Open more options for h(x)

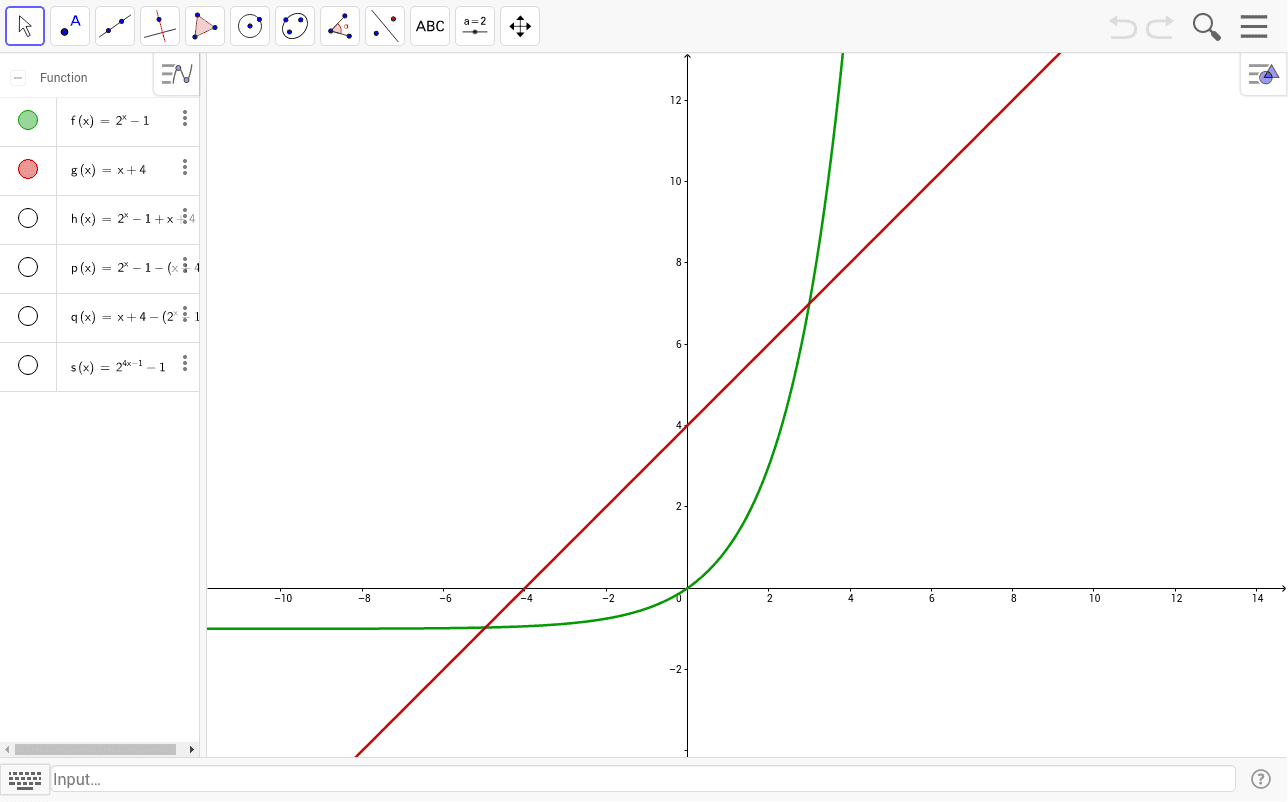(185, 217)
